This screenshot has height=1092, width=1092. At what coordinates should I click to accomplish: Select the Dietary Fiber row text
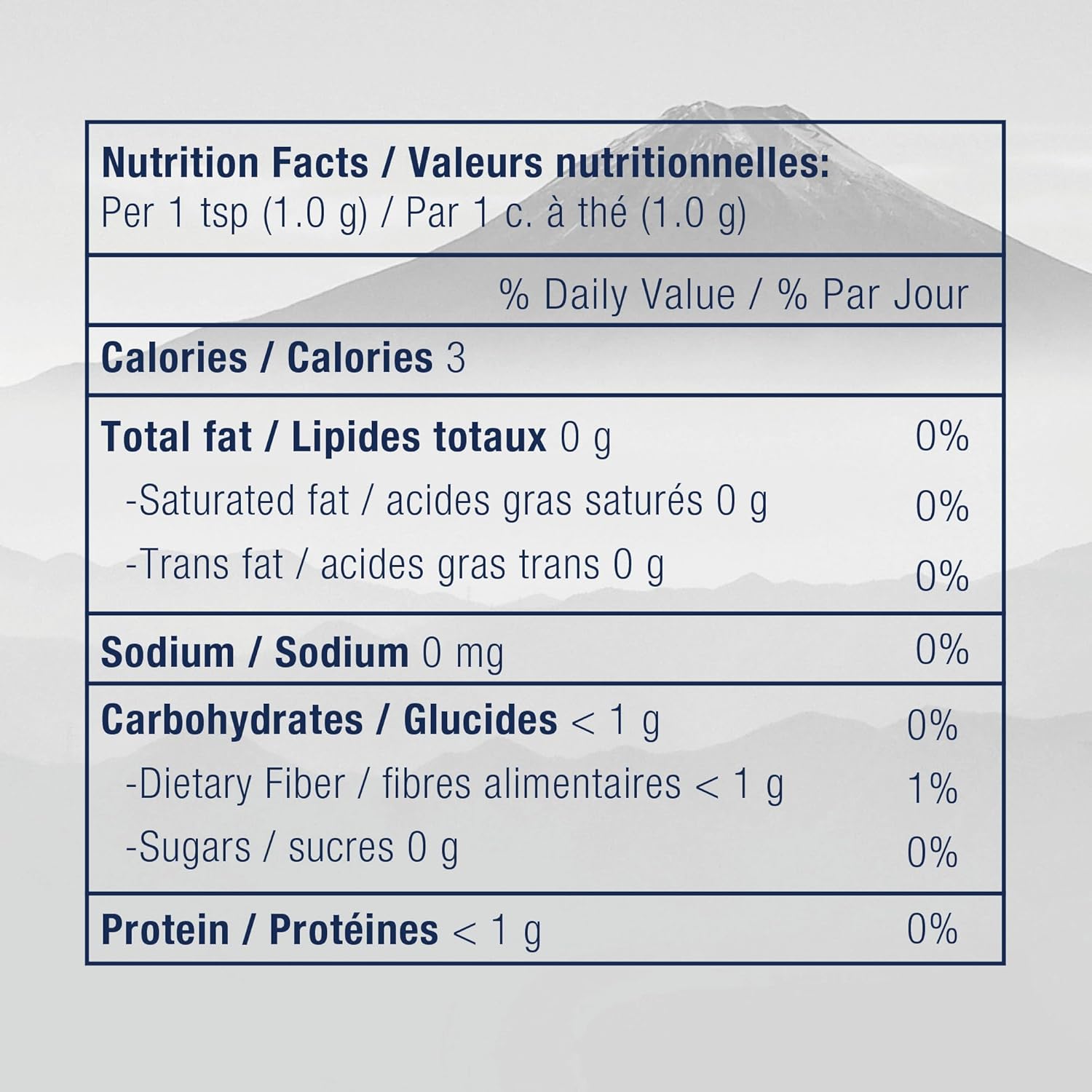[x=454, y=785]
